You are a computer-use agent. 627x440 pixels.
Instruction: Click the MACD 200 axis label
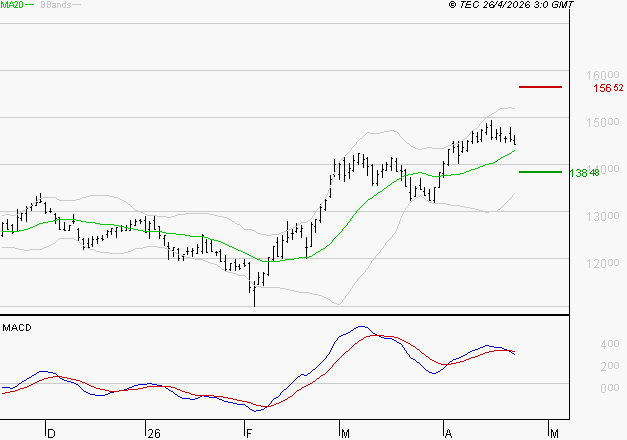609,366
